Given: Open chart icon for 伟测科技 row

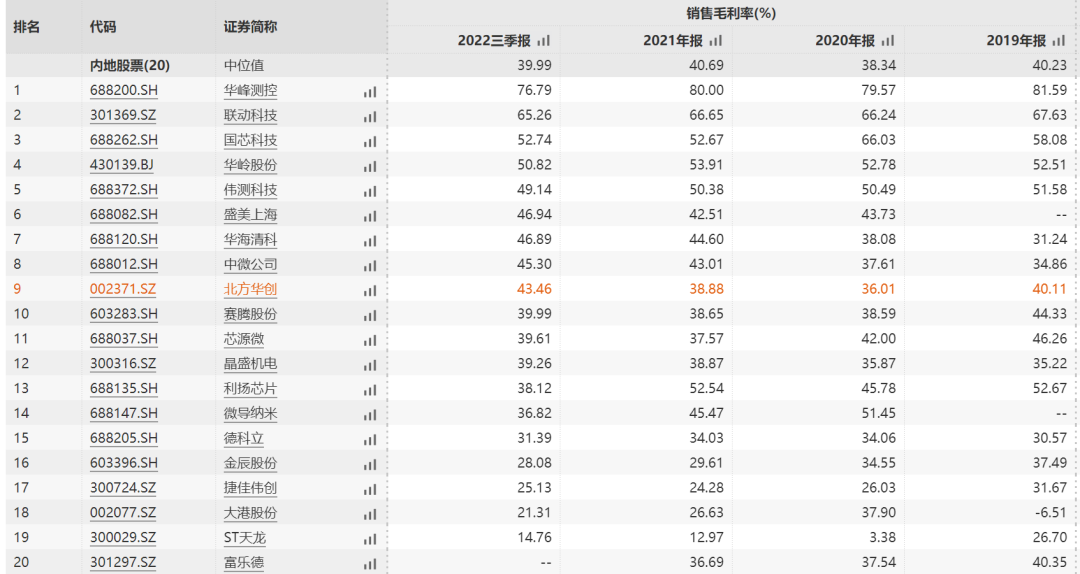Looking at the screenshot, I should point(370,191).
